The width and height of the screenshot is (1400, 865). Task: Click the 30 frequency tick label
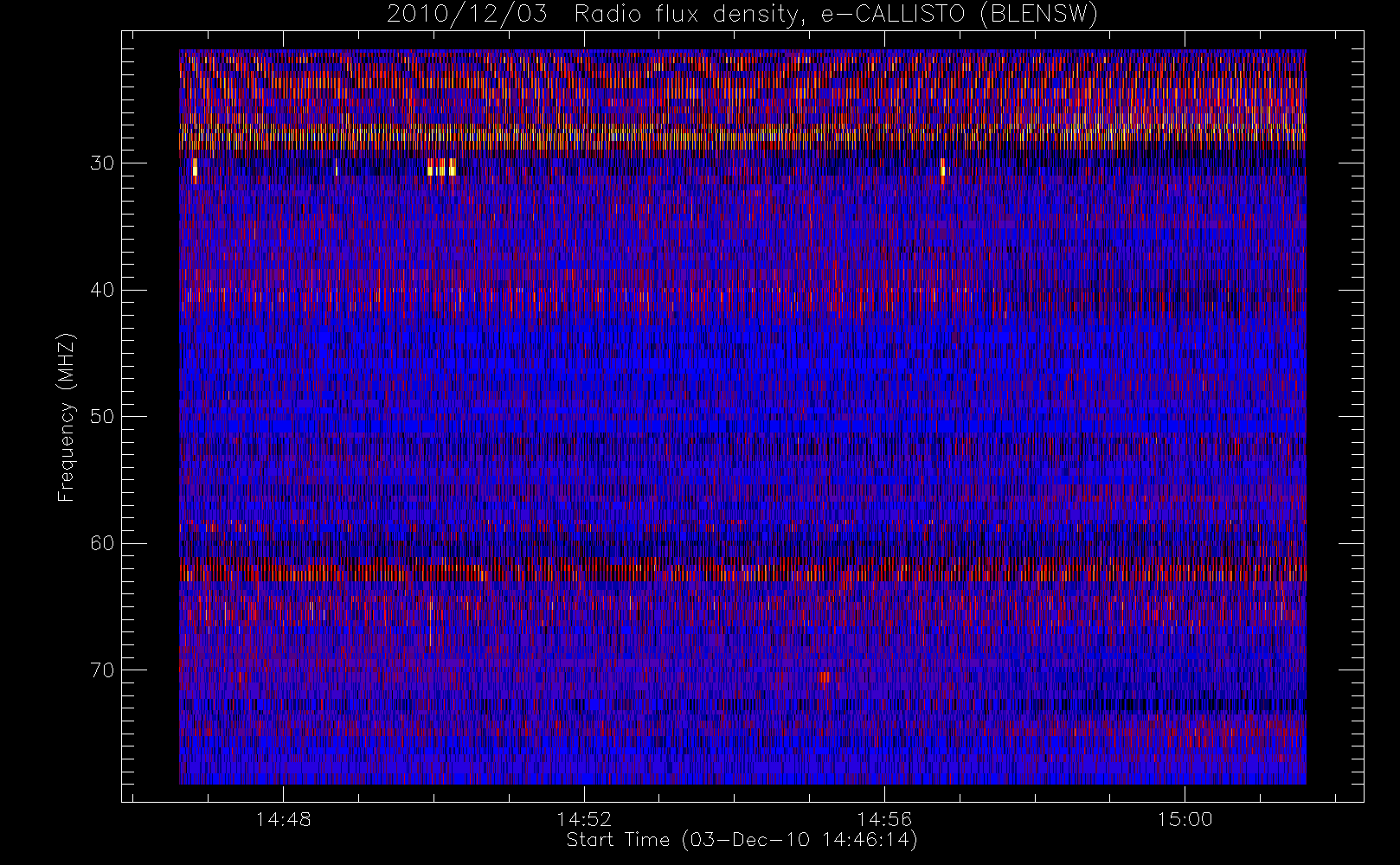pos(102,163)
